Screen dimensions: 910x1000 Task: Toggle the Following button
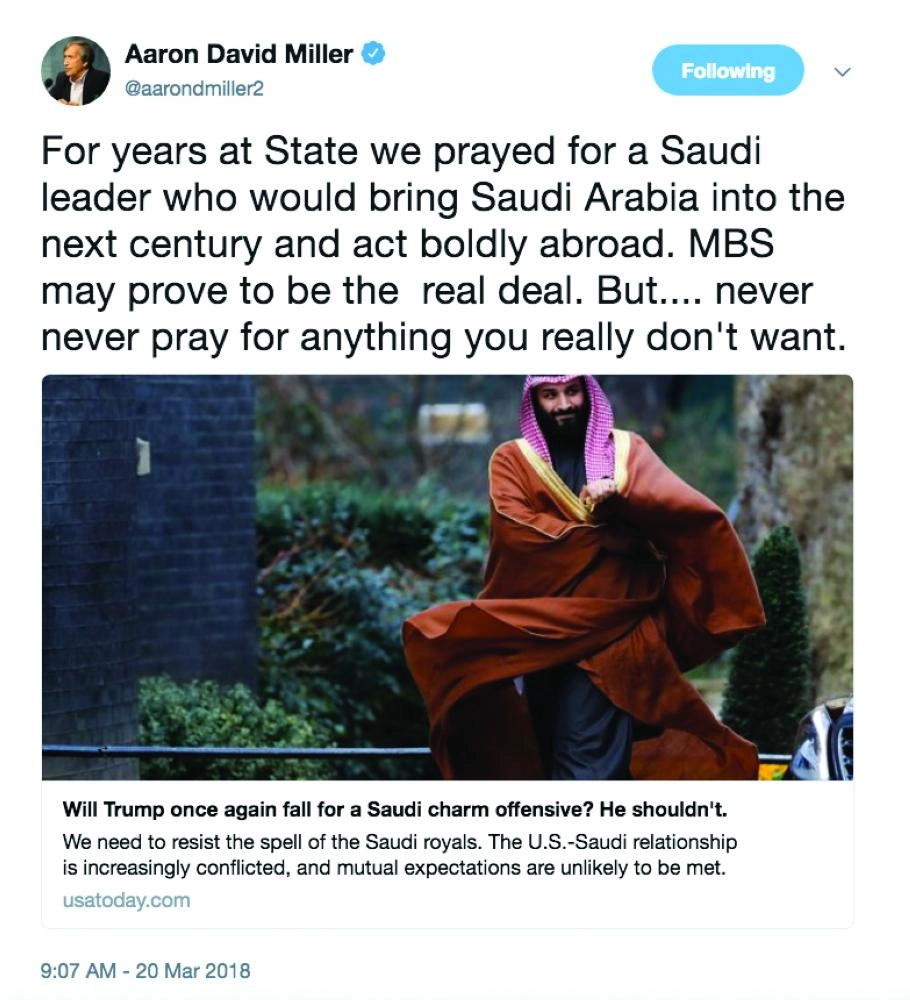[x=727, y=71]
